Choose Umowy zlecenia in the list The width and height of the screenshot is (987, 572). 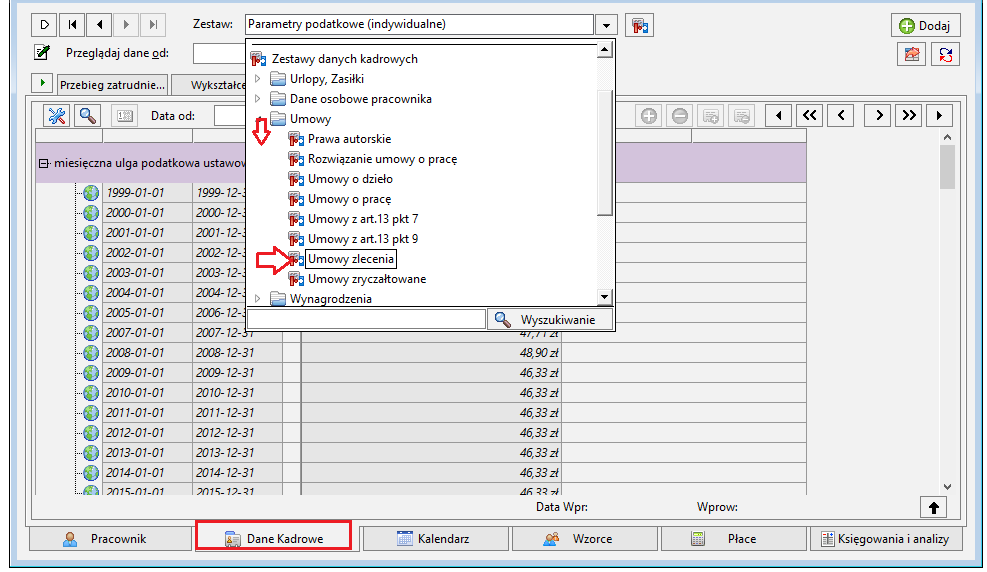tap(351, 259)
